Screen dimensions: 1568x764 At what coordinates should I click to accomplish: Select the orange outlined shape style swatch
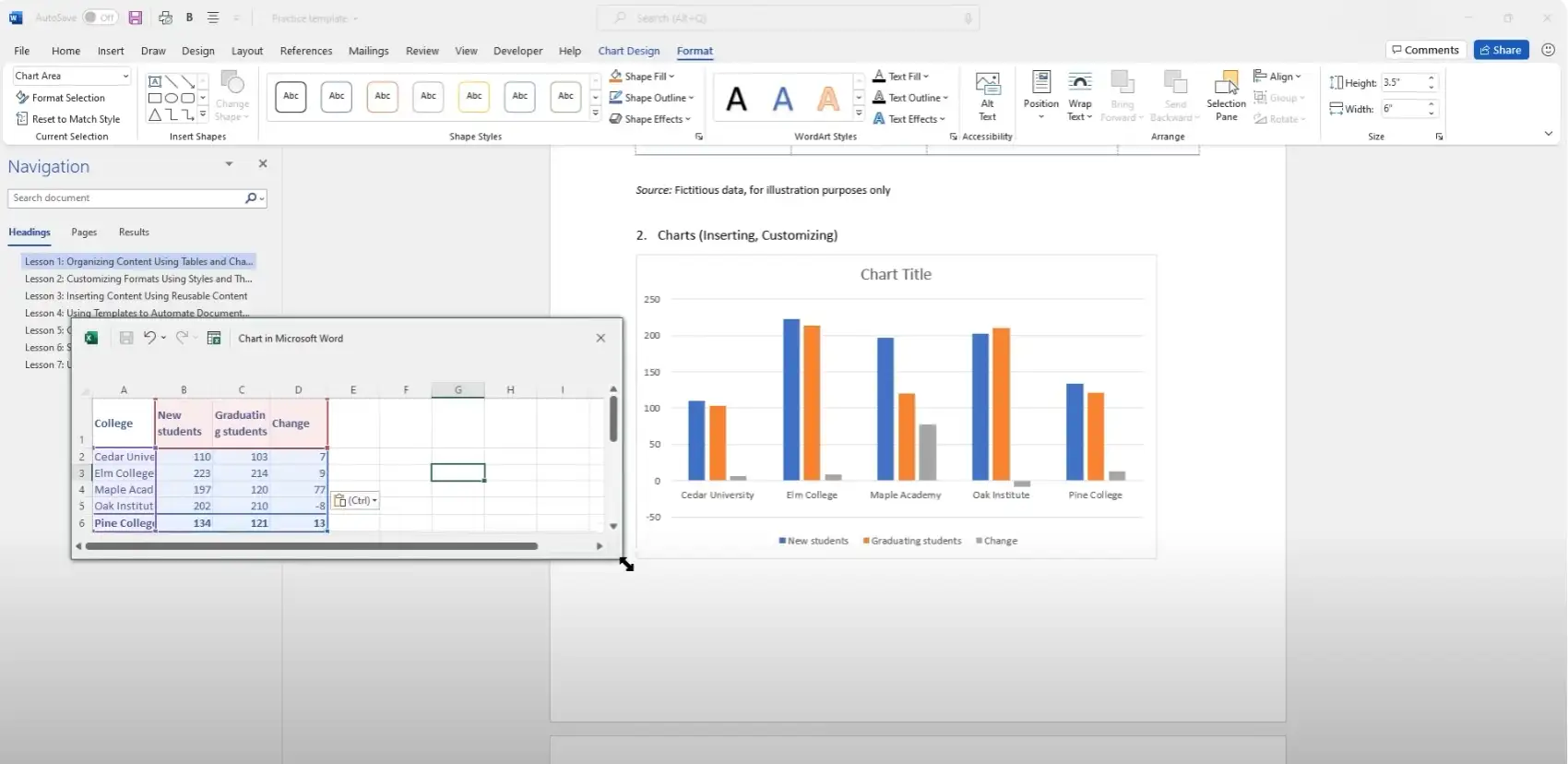point(382,96)
